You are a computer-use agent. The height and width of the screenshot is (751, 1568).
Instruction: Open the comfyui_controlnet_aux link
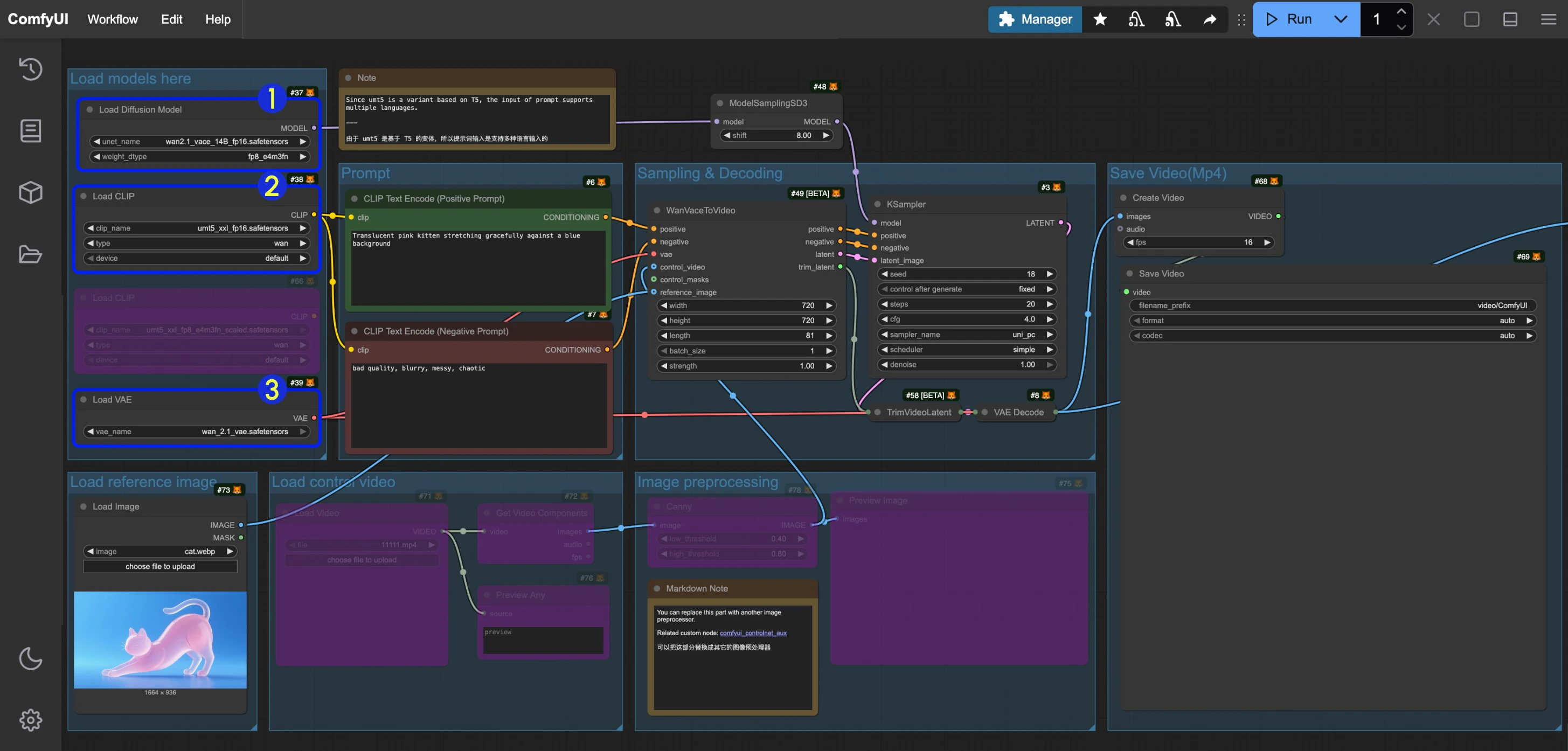[753, 633]
